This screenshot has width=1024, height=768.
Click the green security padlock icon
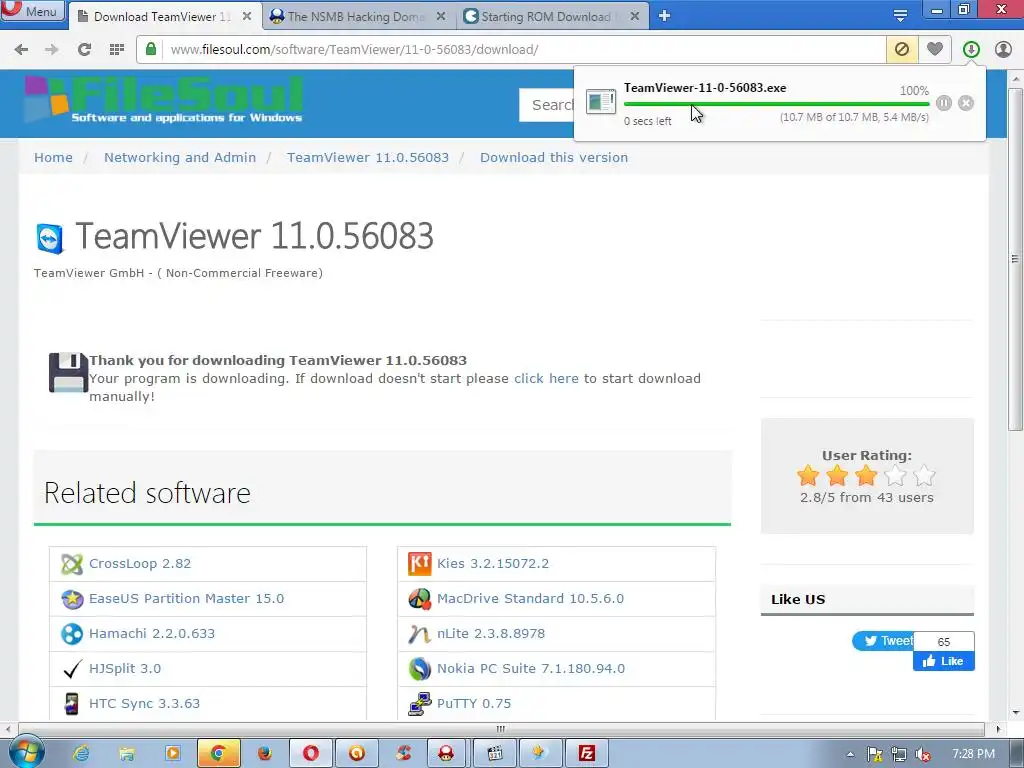pos(151,49)
